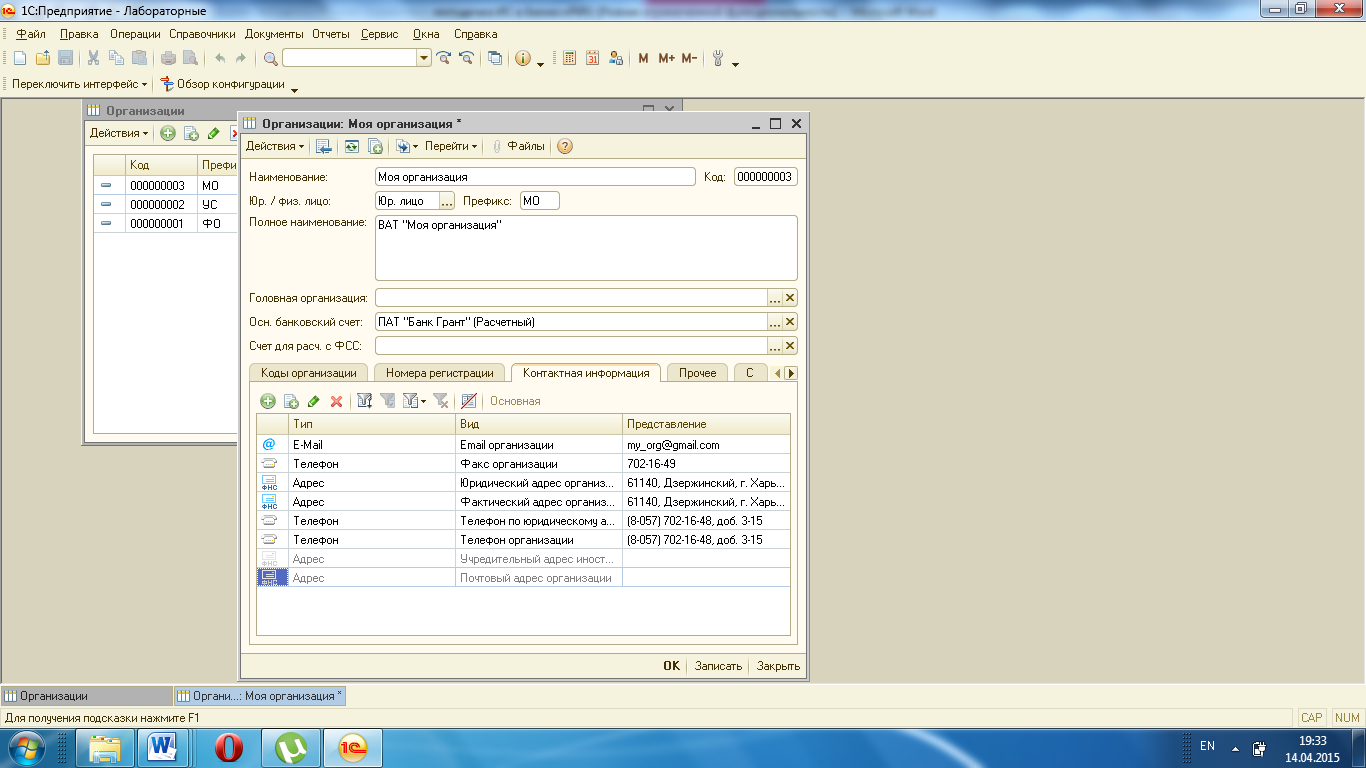The height and width of the screenshot is (768, 1366).
Task: Open the windows list icon
Action: coord(495,58)
